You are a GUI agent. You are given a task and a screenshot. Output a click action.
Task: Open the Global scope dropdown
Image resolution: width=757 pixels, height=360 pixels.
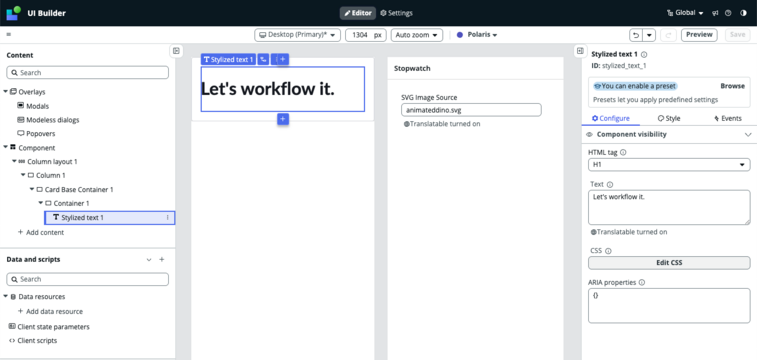coord(685,13)
